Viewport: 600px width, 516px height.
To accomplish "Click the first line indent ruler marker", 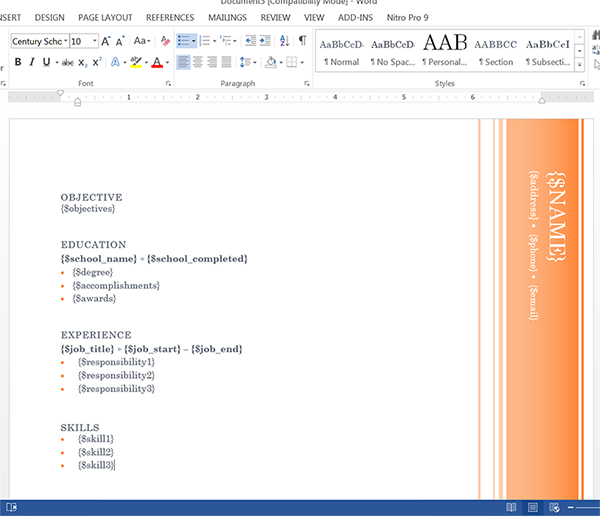I will (60, 93).
